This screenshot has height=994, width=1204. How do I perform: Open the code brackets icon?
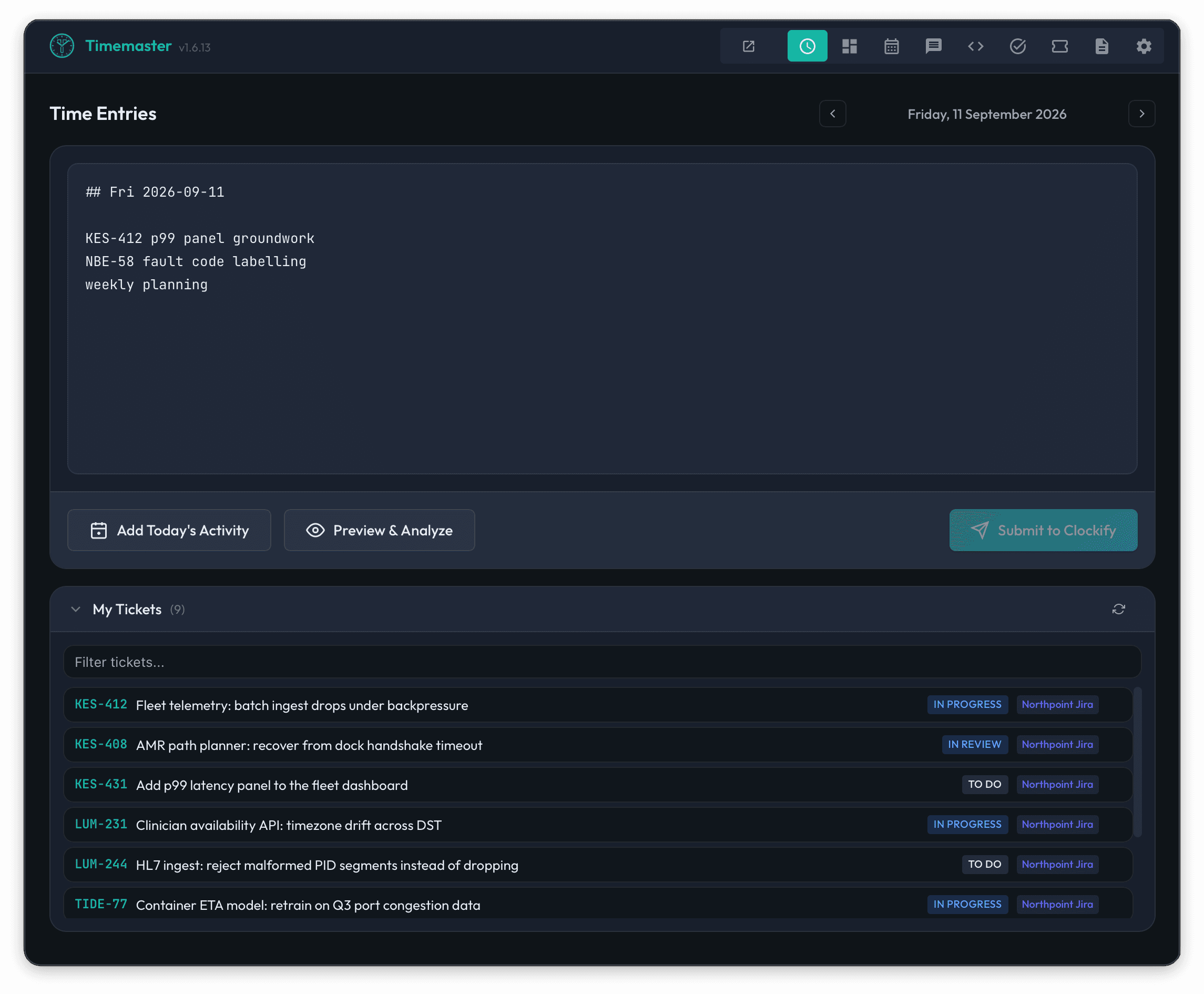(x=975, y=46)
